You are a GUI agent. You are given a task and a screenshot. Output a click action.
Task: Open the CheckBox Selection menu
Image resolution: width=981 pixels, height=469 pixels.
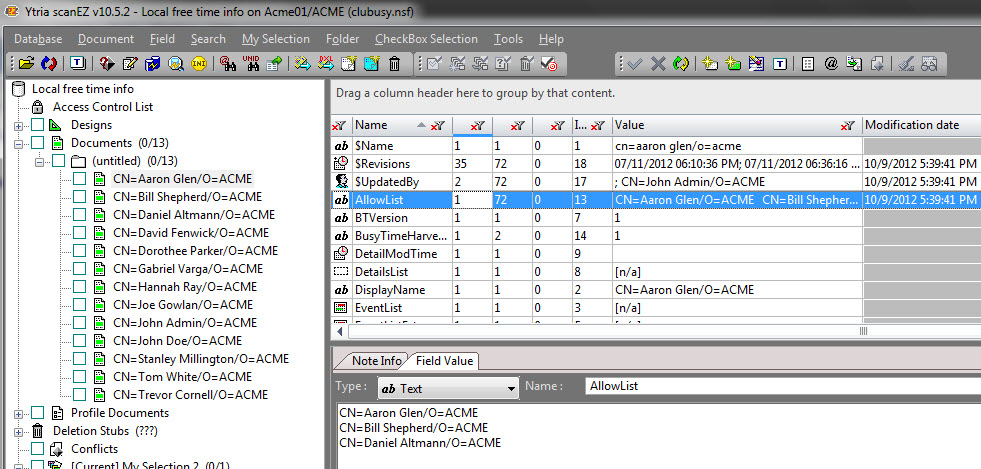426,39
